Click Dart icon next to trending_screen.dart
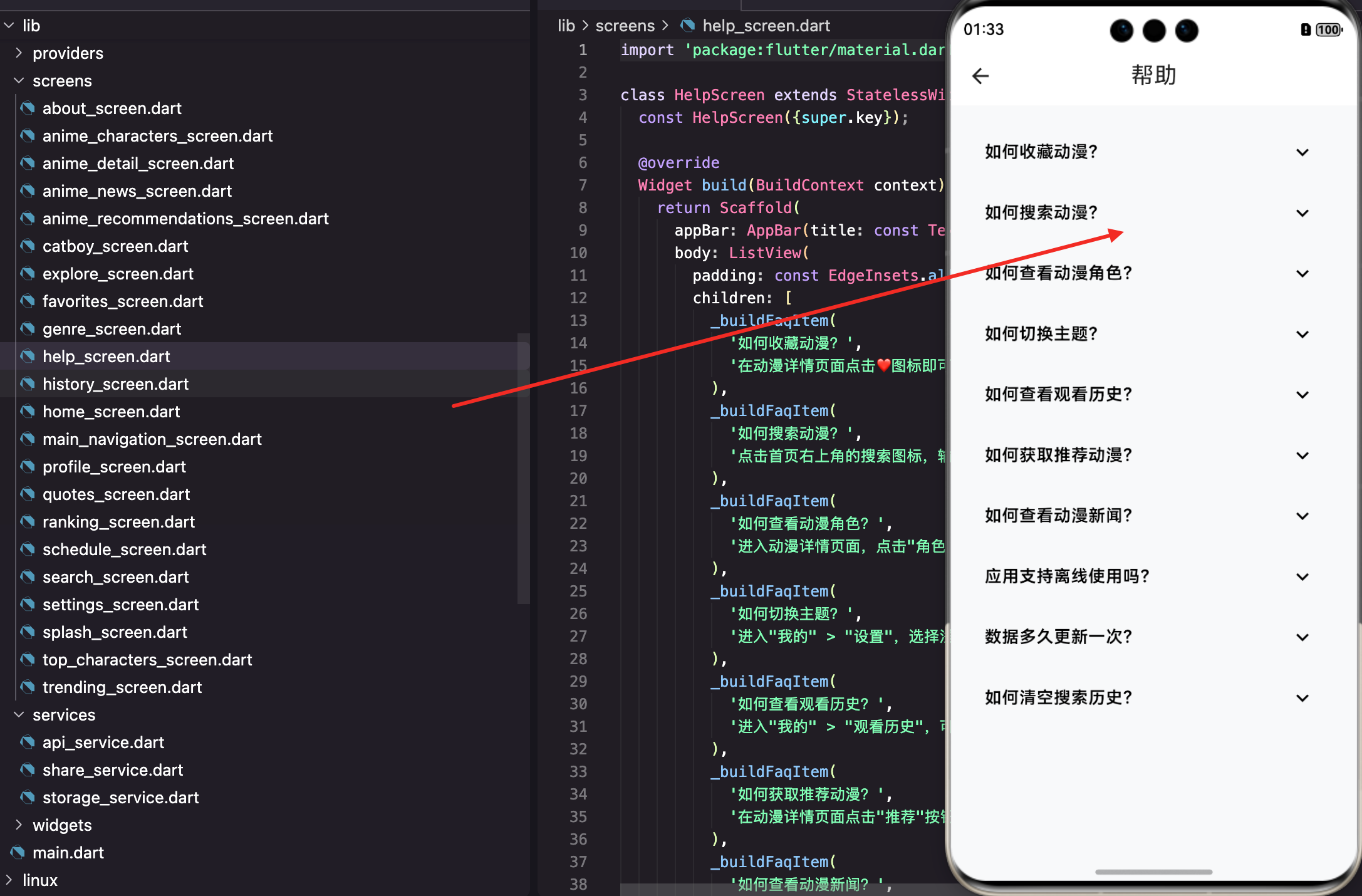The width and height of the screenshot is (1362, 896). pos(28,687)
